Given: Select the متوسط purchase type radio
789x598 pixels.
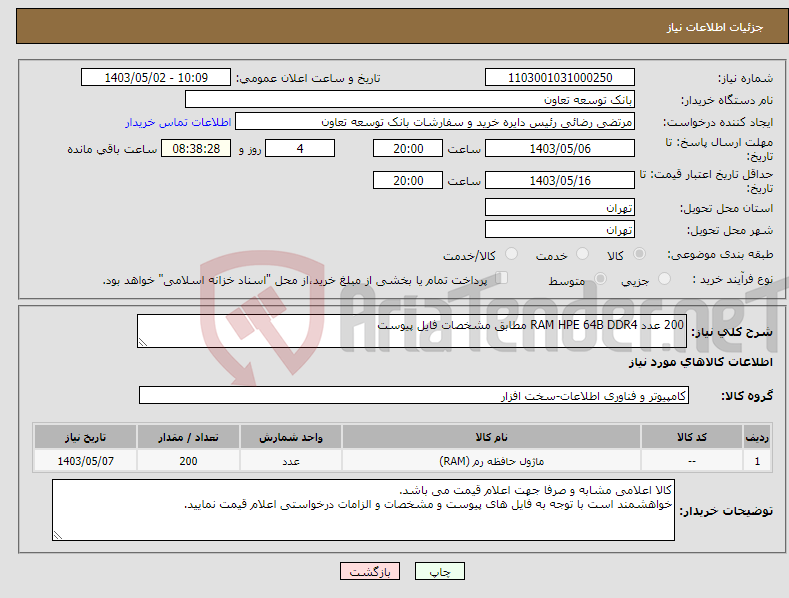Looking at the screenshot, I should (600, 279).
